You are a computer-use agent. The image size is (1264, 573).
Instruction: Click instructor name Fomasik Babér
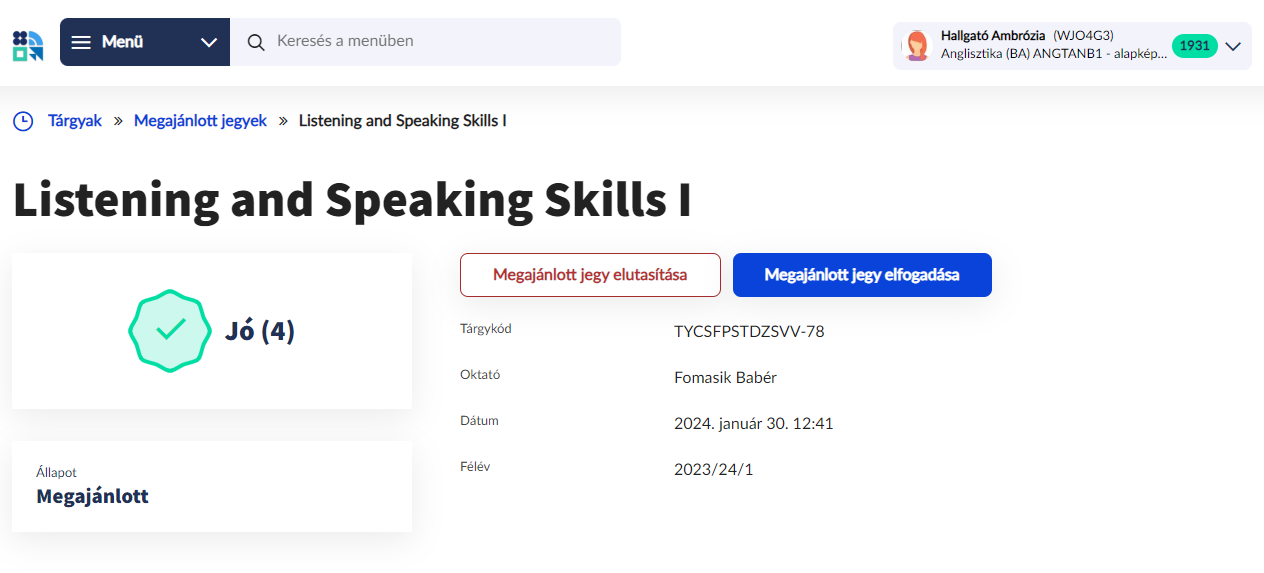(x=725, y=378)
